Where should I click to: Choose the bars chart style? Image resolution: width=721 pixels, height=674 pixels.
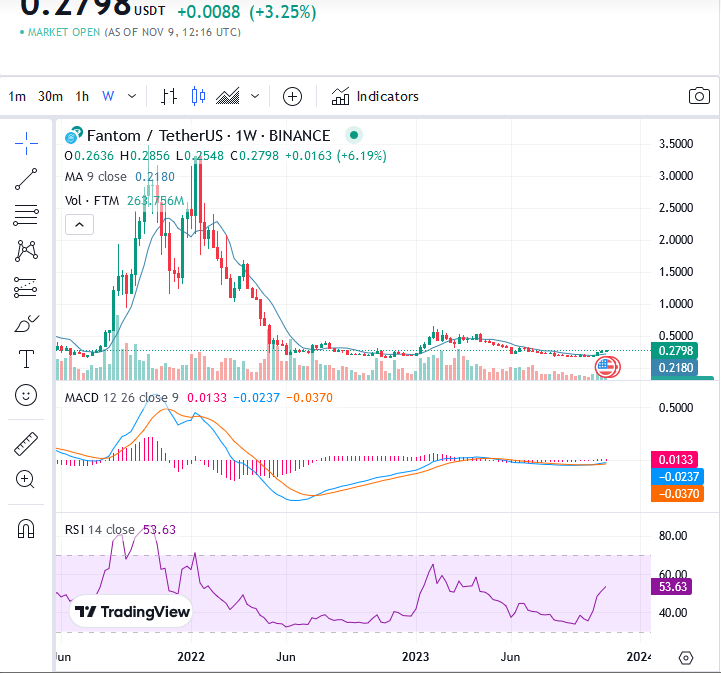coord(169,97)
